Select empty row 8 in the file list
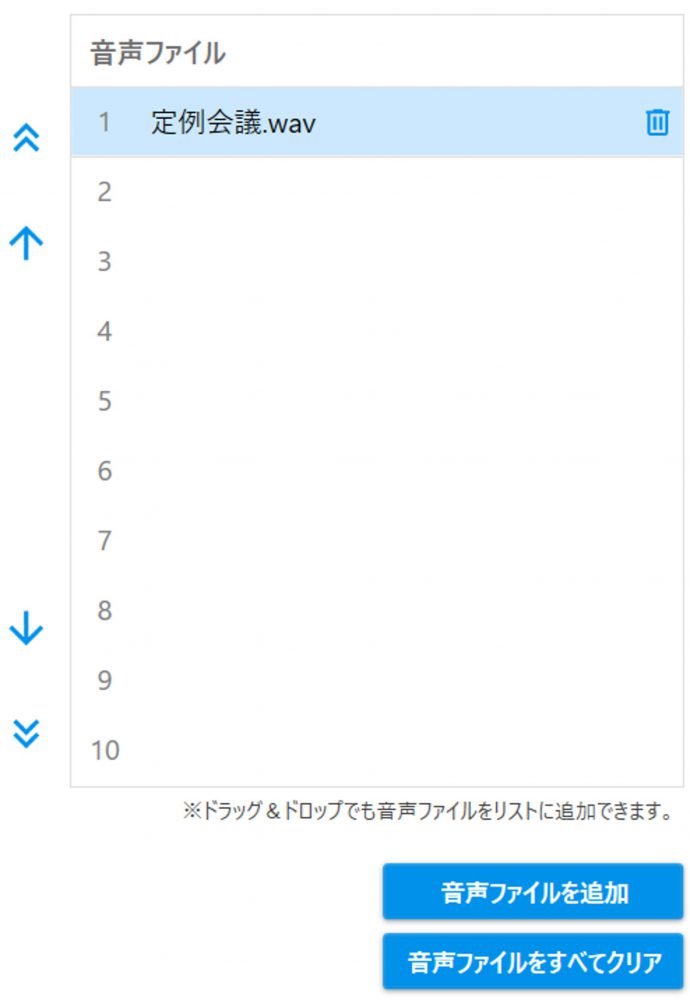 377,610
